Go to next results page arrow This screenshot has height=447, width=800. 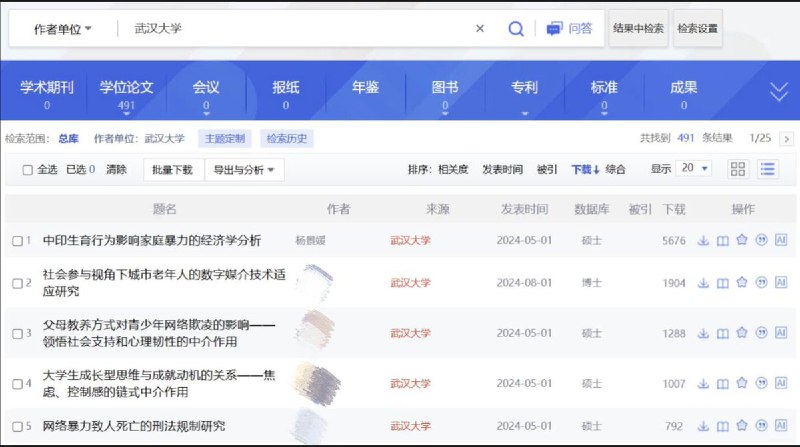pos(786,139)
